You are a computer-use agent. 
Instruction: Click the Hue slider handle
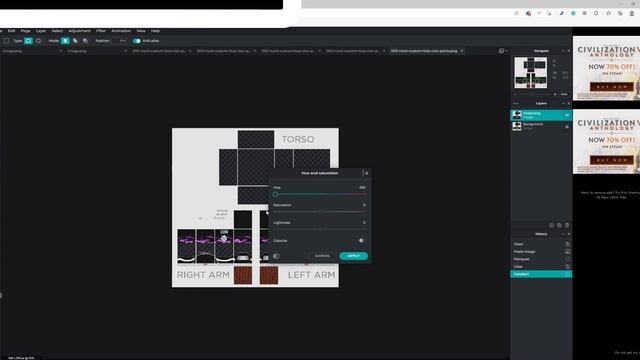276,194
